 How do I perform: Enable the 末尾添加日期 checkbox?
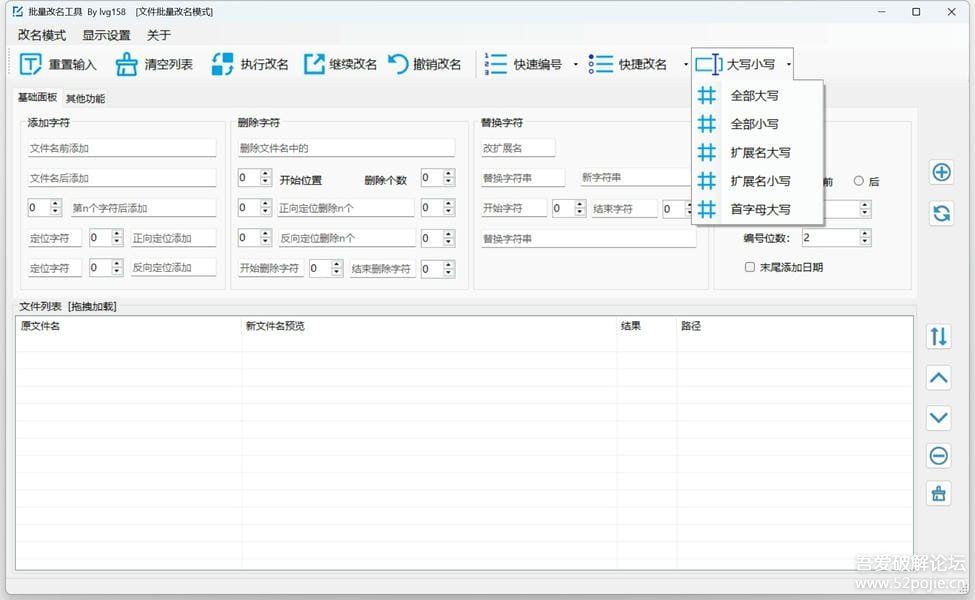[x=750, y=266]
